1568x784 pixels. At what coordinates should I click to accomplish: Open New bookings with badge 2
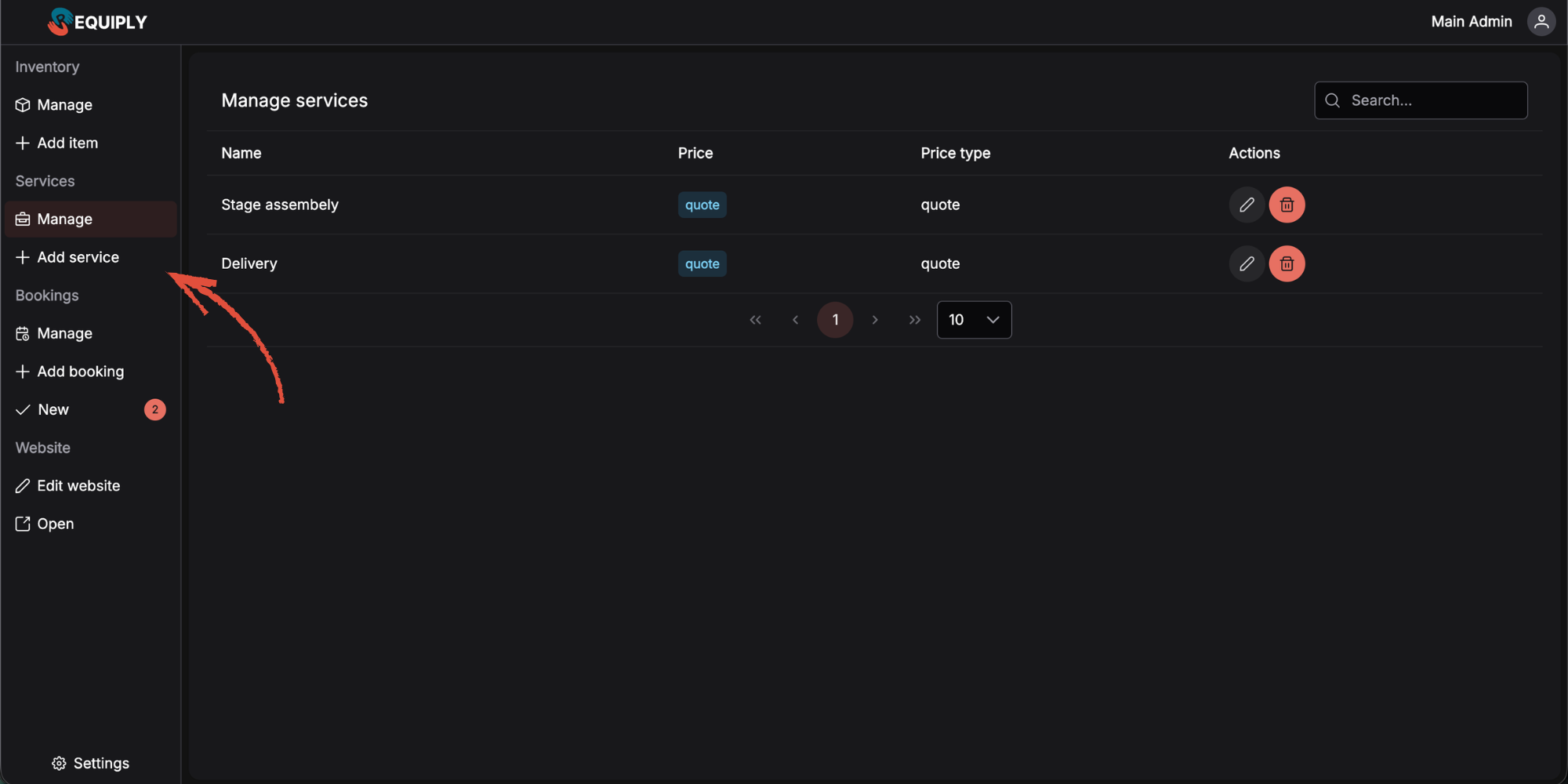coord(53,409)
